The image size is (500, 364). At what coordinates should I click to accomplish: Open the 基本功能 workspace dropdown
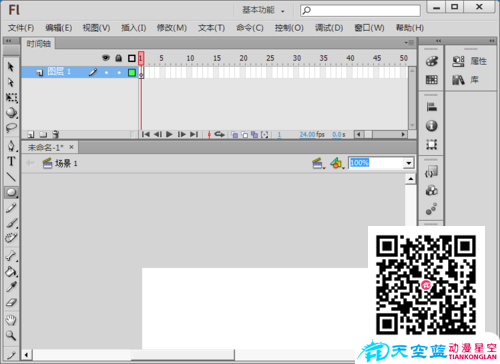click(263, 10)
